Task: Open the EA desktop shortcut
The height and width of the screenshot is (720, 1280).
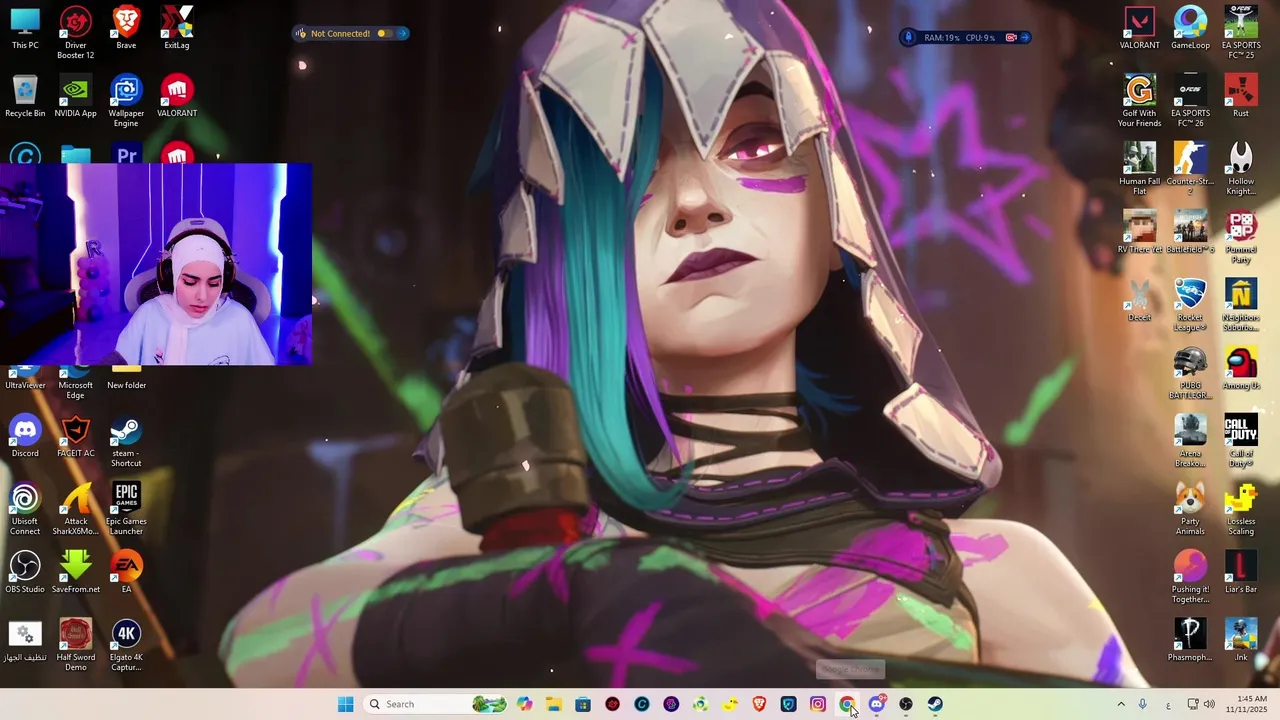Action: click(x=126, y=572)
